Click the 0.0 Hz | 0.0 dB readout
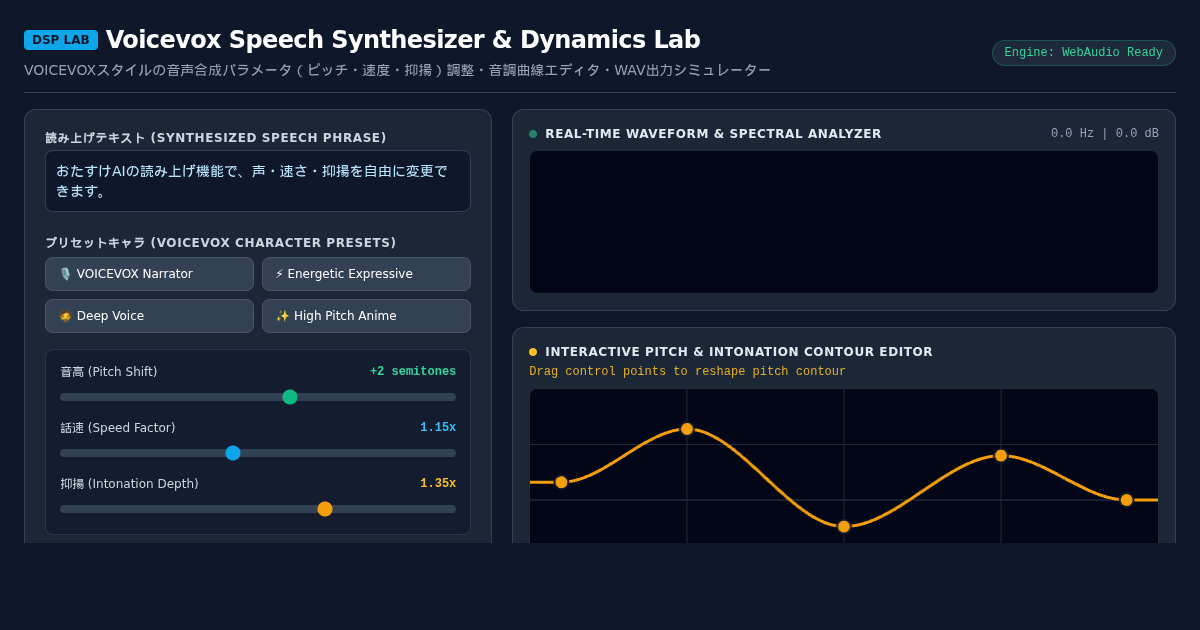Image resolution: width=1200 pixels, height=630 pixels. (1105, 134)
